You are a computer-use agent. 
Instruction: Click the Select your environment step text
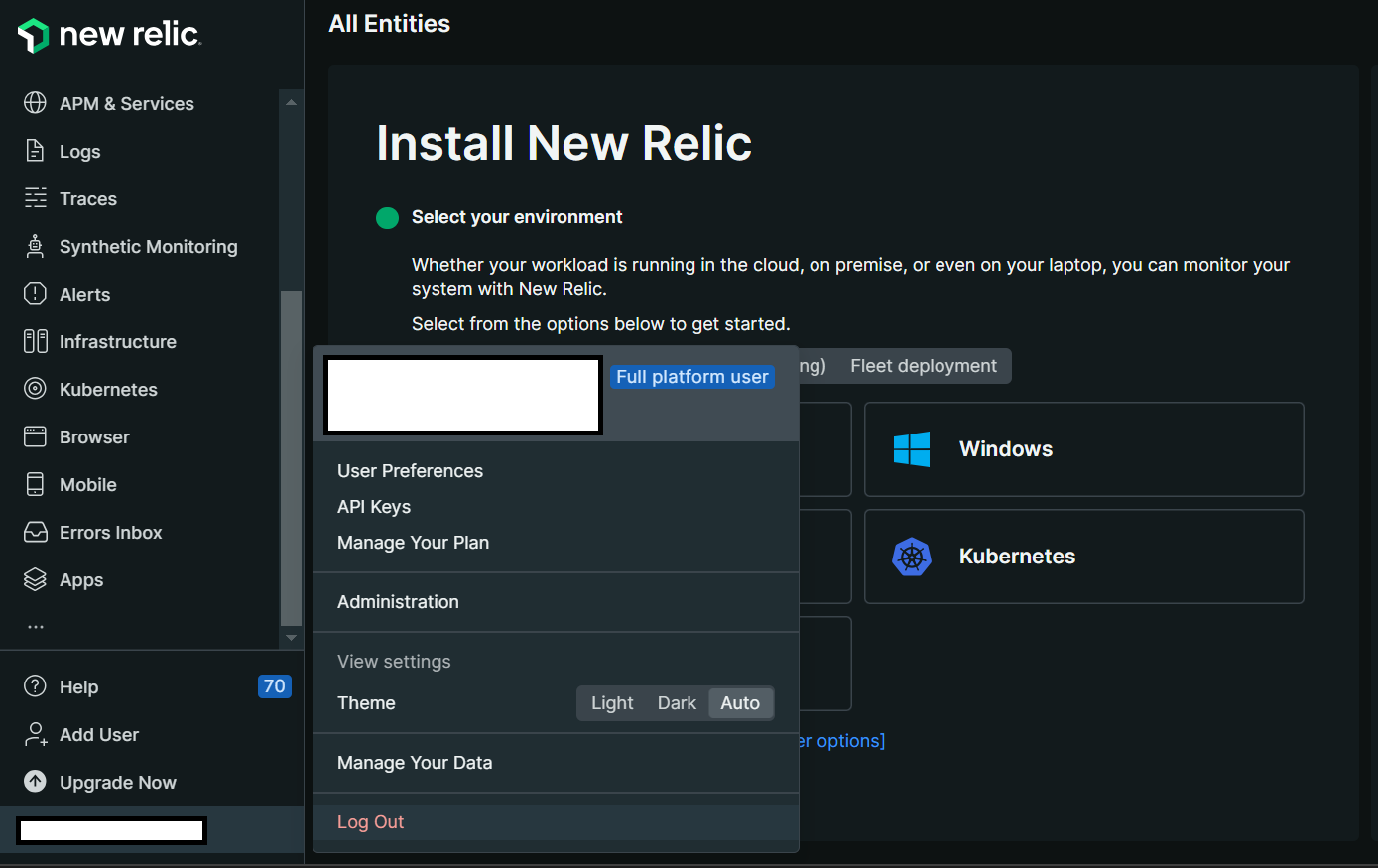[517, 217]
